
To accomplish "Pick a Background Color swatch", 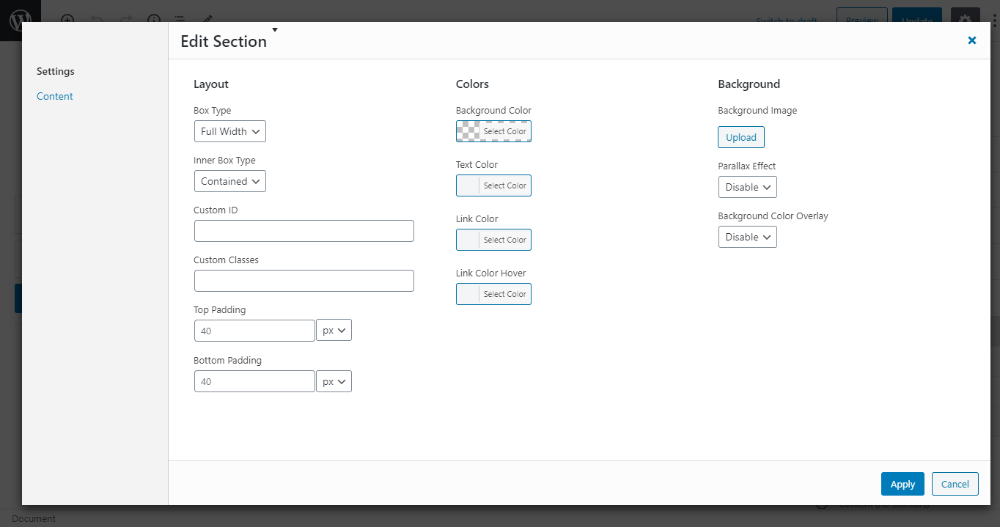I will click(x=494, y=131).
